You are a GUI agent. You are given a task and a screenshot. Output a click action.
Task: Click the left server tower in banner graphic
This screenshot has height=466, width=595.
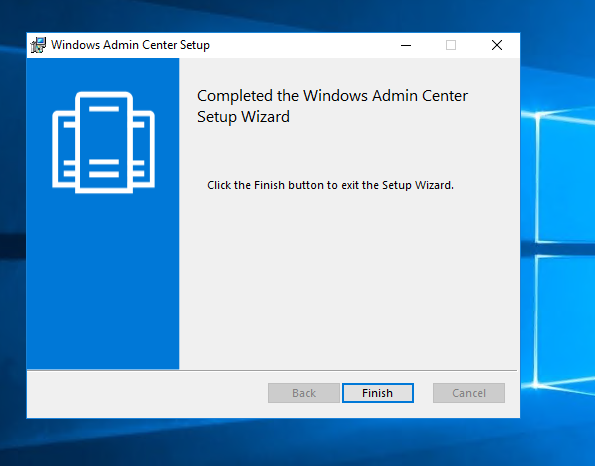click(x=64, y=149)
